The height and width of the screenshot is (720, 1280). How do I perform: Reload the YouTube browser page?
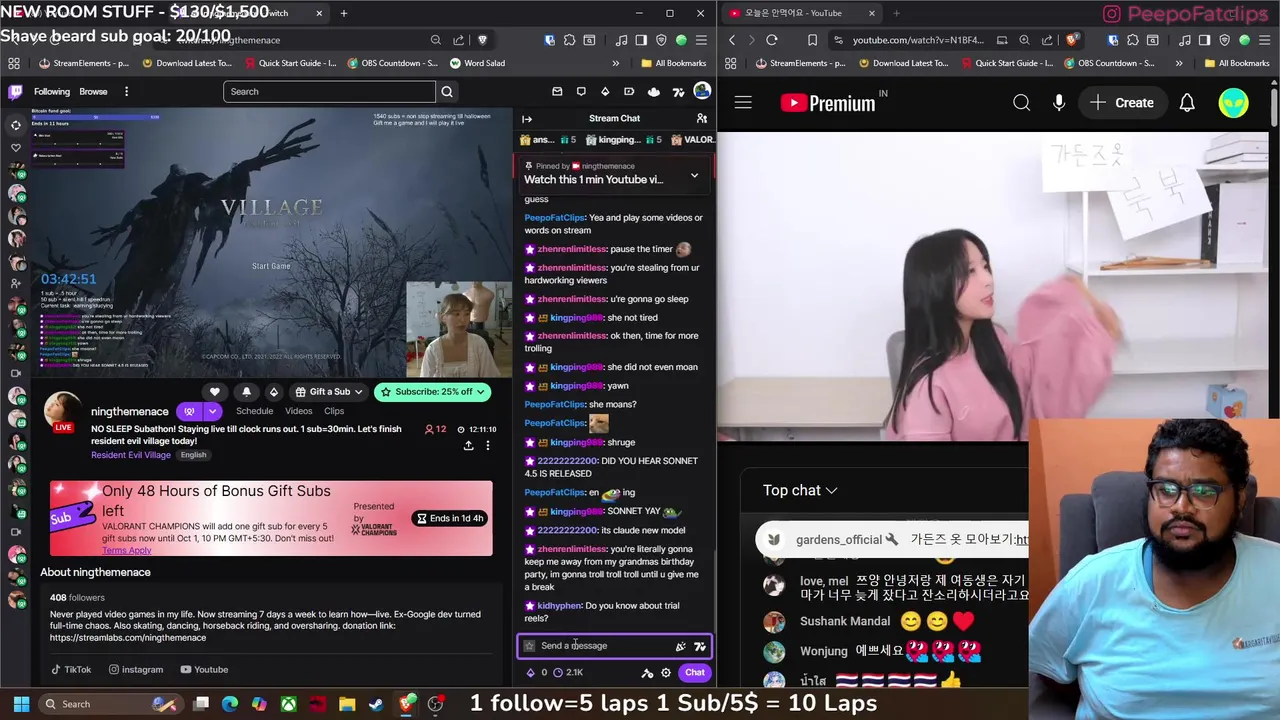click(x=772, y=40)
